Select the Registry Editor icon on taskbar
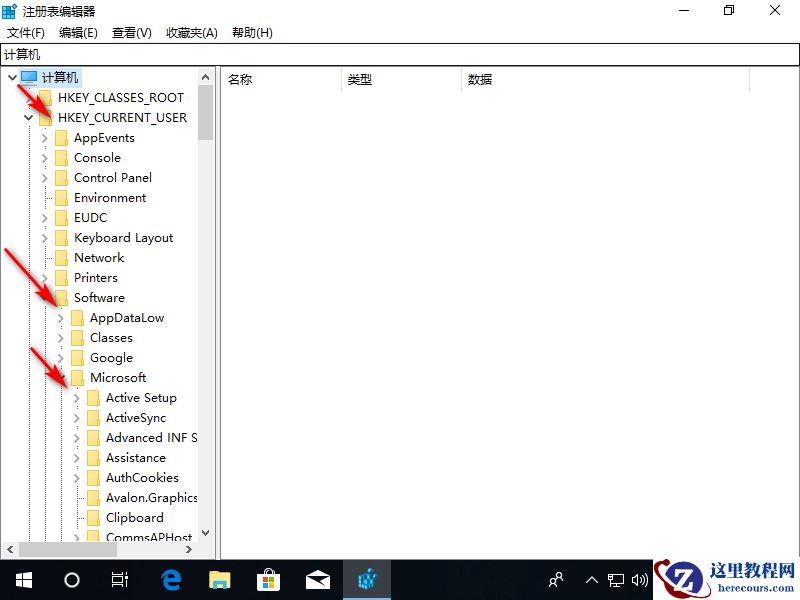Image resolution: width=800 pixels, height=600 pixels. 367,579
